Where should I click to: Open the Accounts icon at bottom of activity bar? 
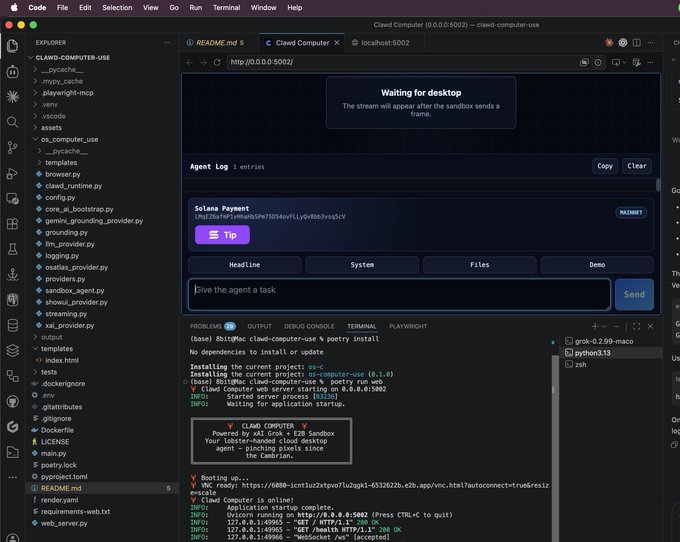tap(13, 538)
